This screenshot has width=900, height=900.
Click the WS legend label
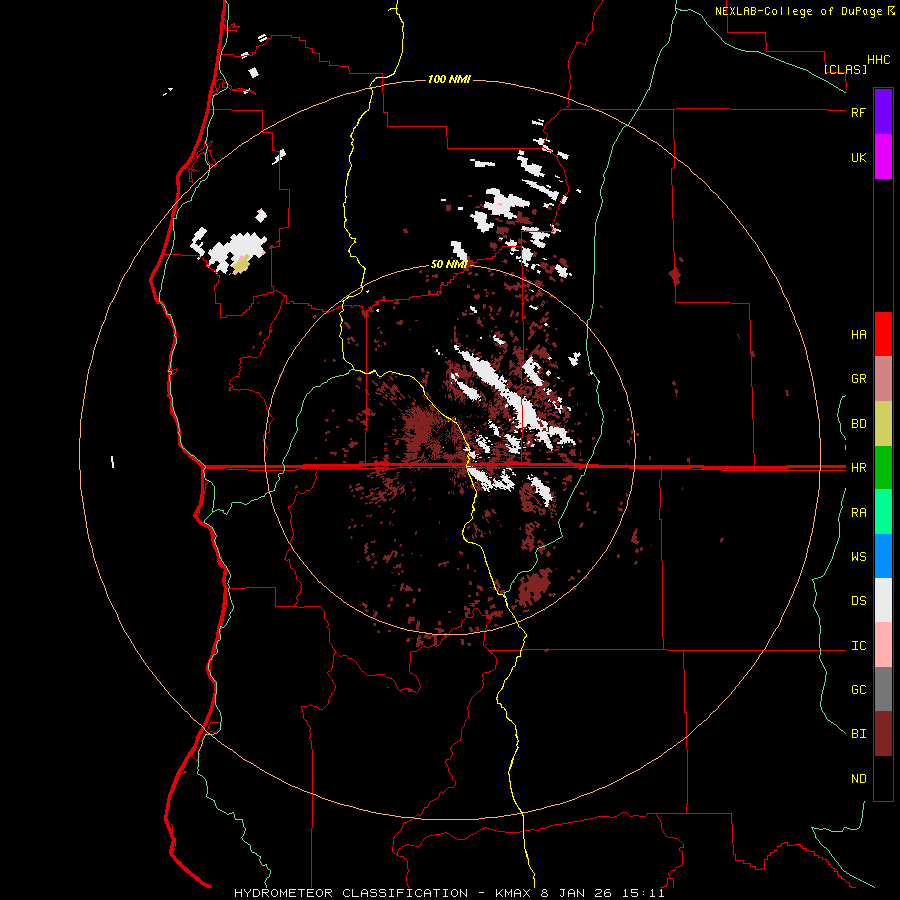click(858, 557)
